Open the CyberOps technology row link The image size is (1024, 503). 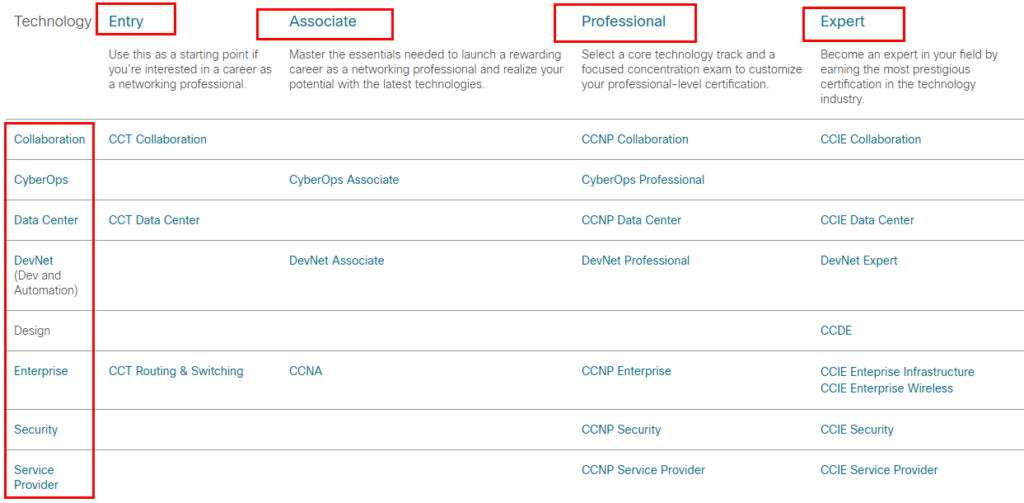tap(41, 179)
